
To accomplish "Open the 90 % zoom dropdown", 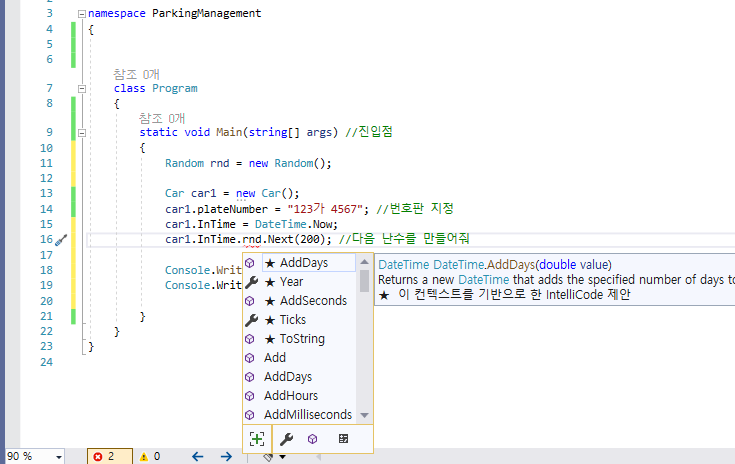I will coord(59,457).
